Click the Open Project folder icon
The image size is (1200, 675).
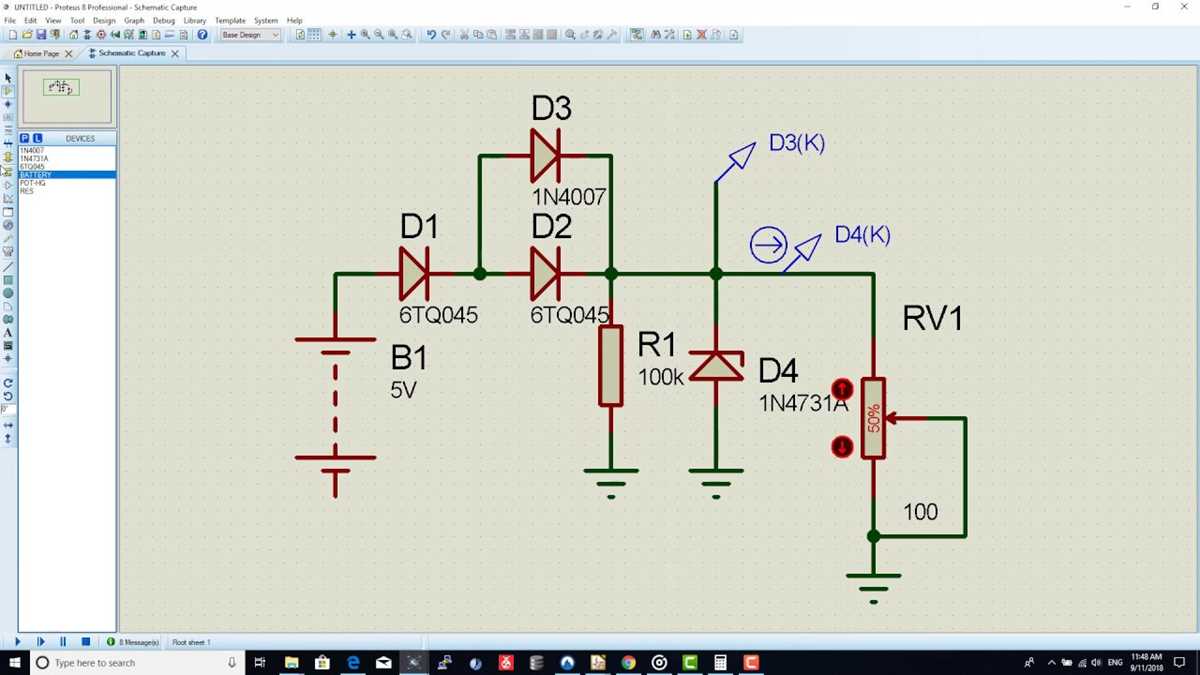(27, 35)
